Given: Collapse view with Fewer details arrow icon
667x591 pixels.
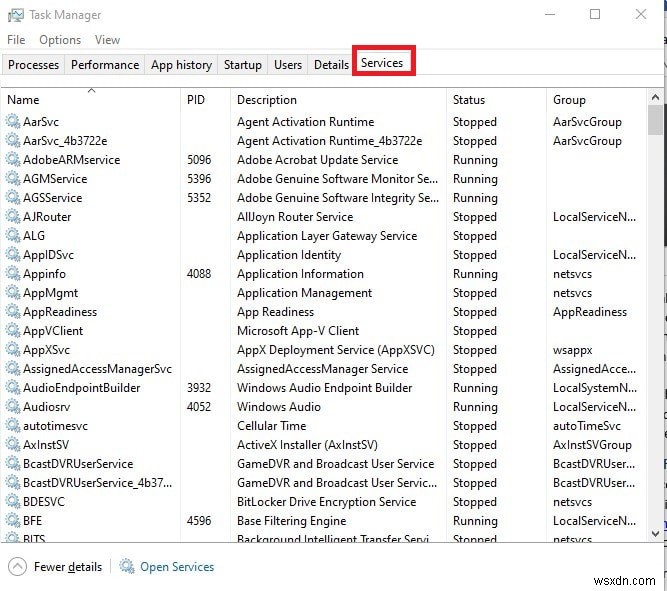Looking at the screenshot, I should [x=17, y=566].
